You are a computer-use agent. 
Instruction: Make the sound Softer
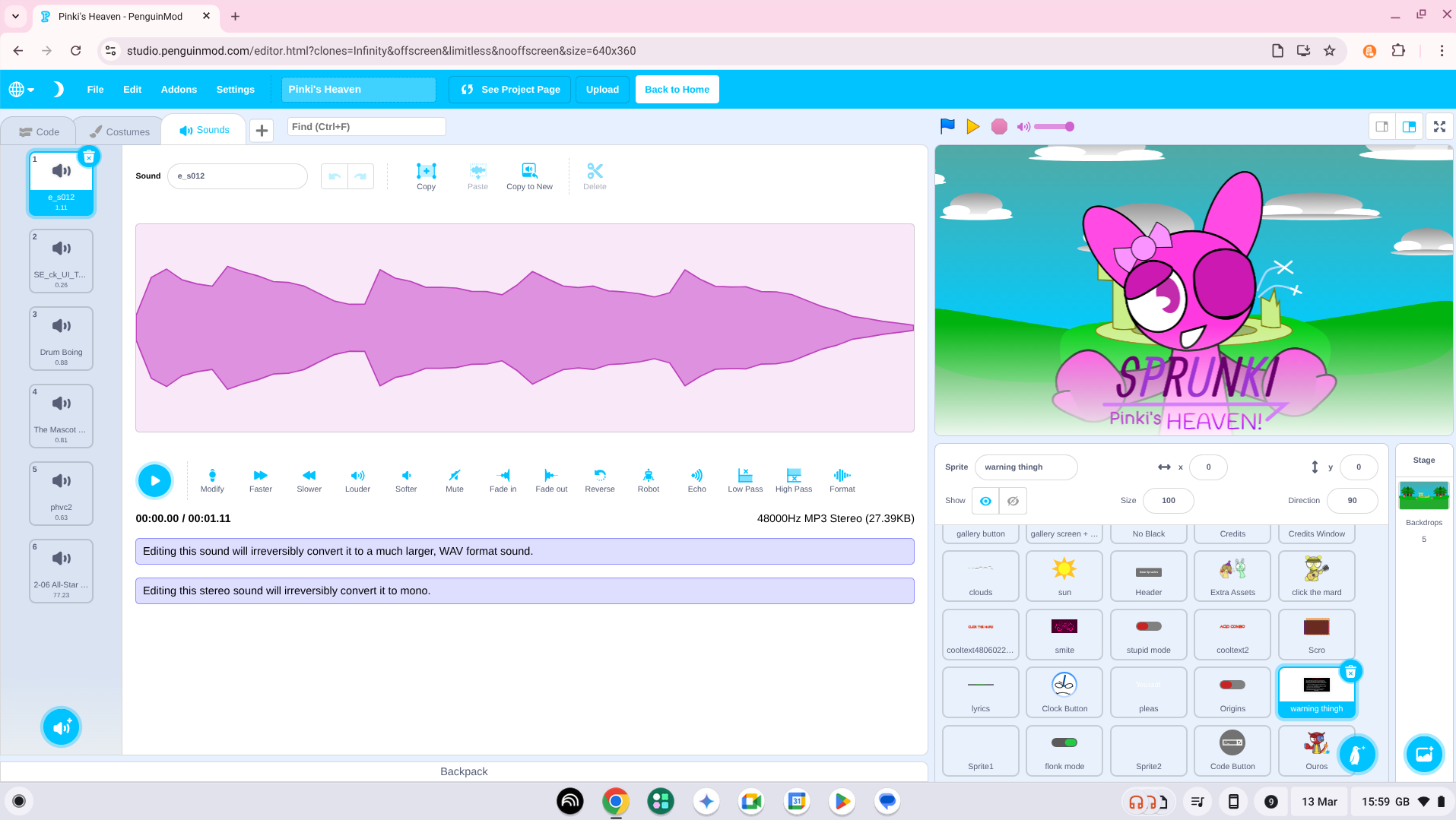[x=406, y=480]
